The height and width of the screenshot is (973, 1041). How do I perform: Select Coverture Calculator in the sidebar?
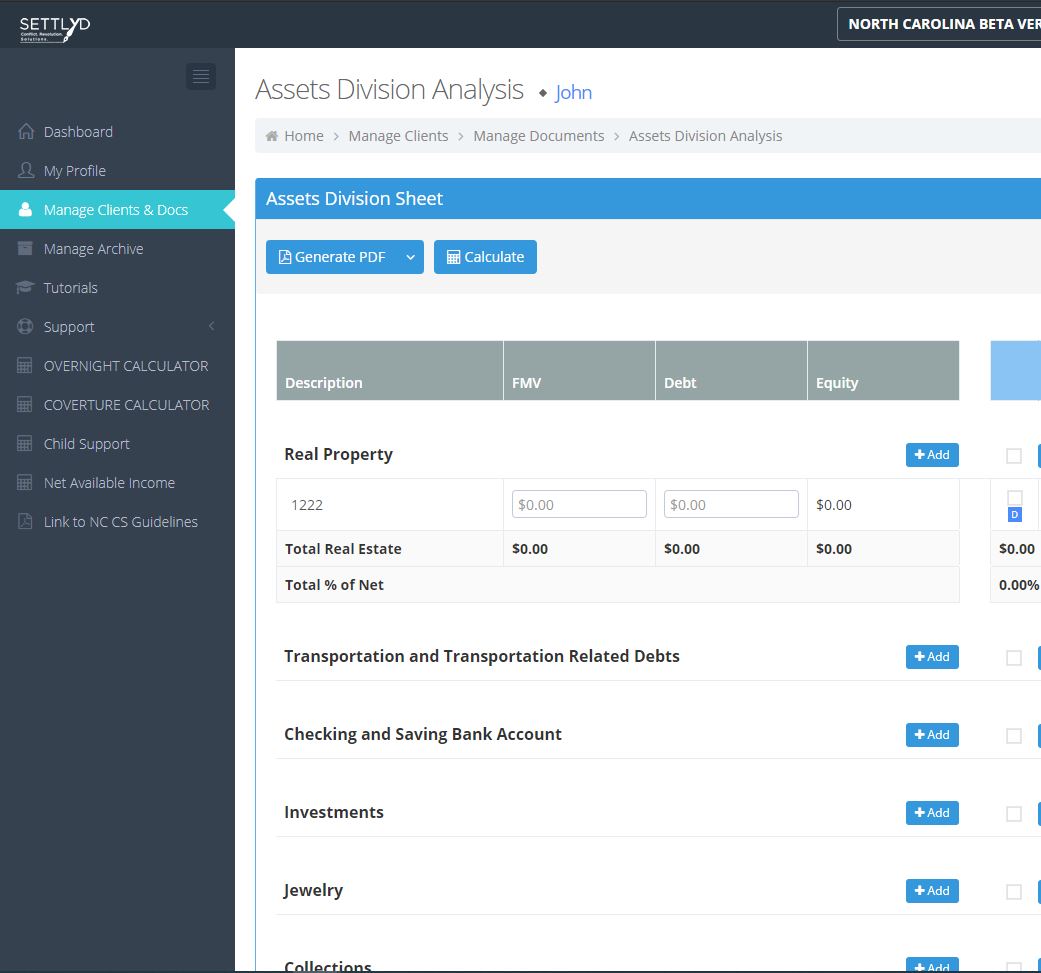click(x=126, y=405)
